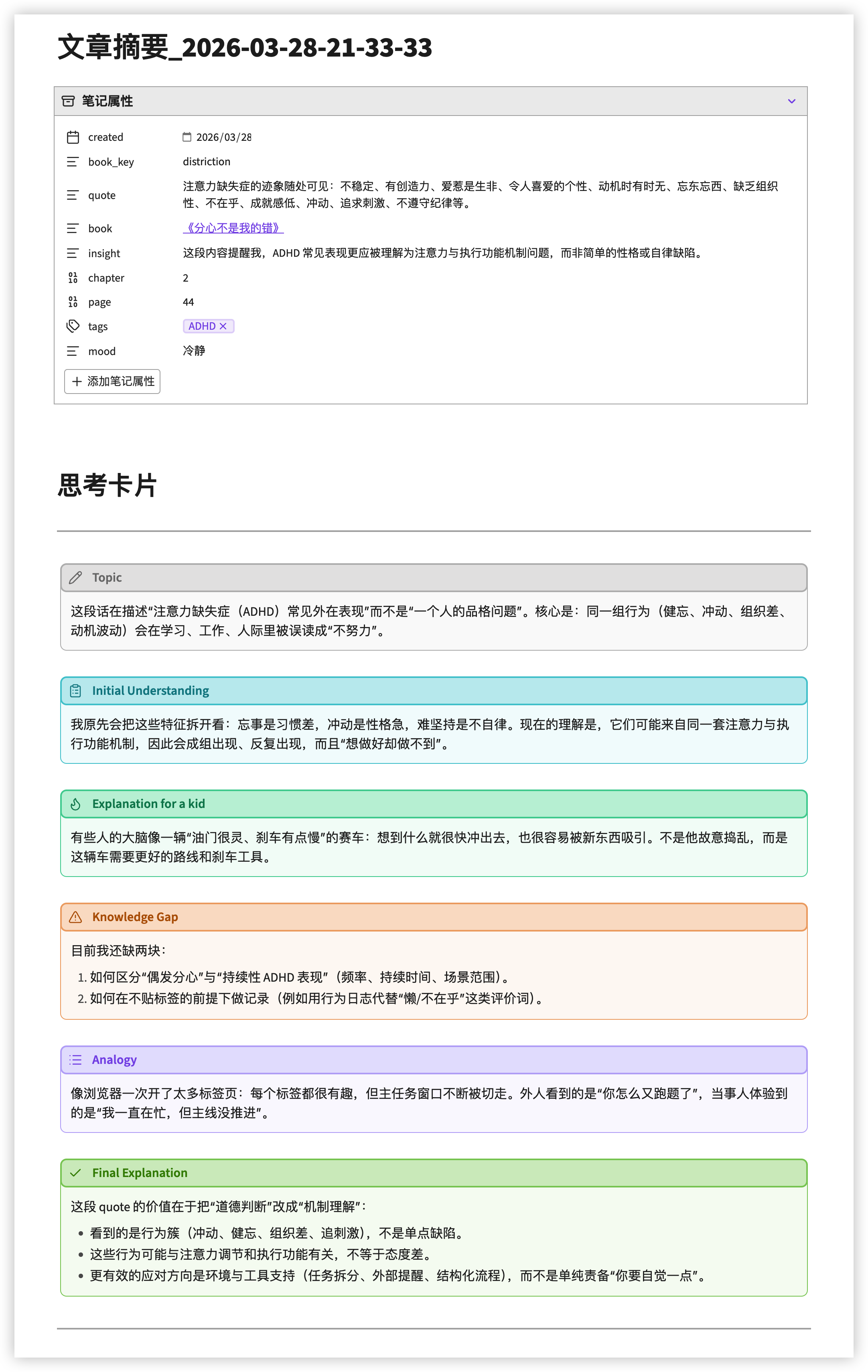Screen dimensions: 868x1372
Task: Click the tag icon beside tags
Action: point(73,327)
